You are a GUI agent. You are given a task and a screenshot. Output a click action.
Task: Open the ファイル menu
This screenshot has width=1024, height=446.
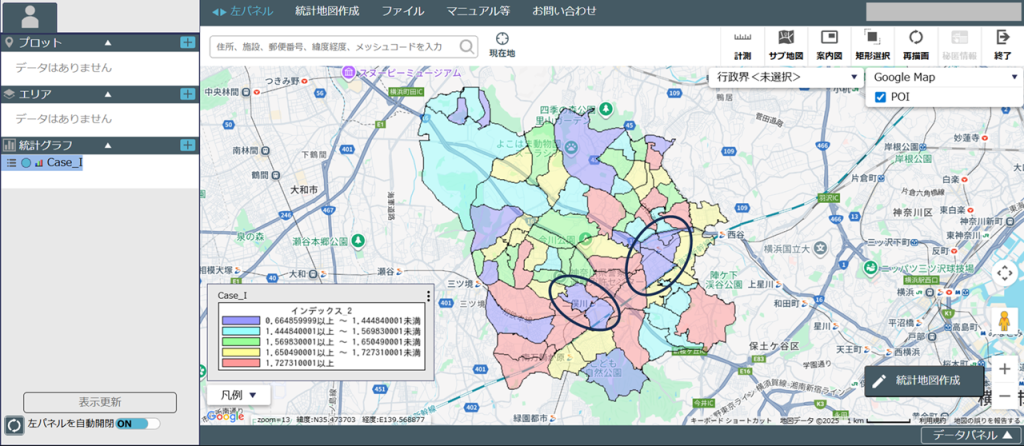point(403,11)
